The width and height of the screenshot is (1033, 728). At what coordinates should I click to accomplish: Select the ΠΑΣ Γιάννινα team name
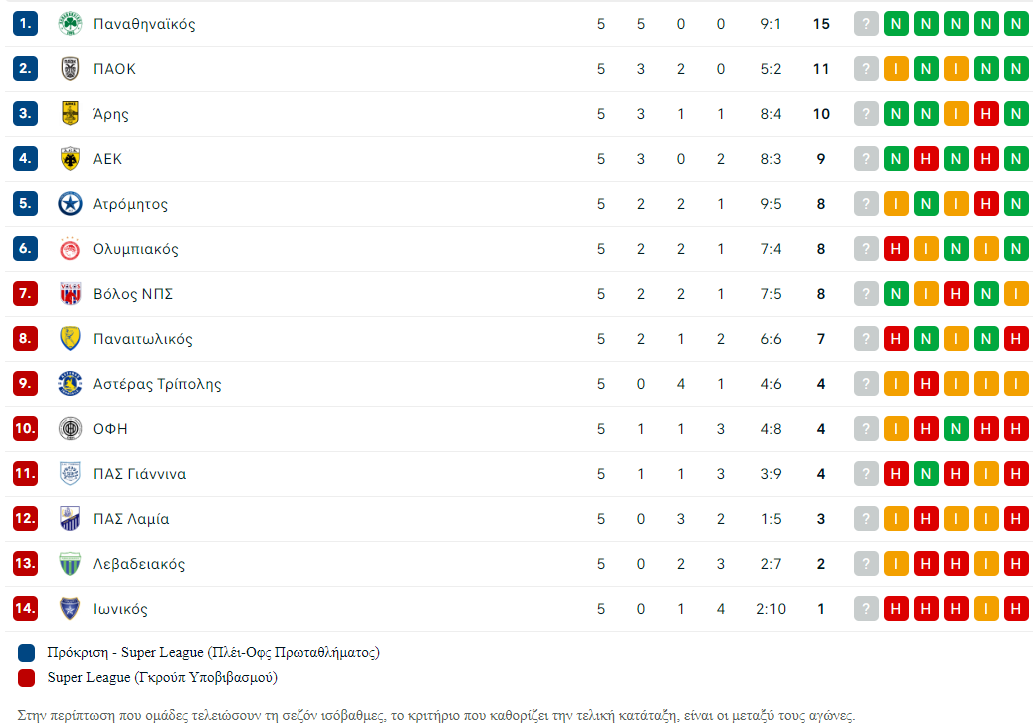(140, 474)
